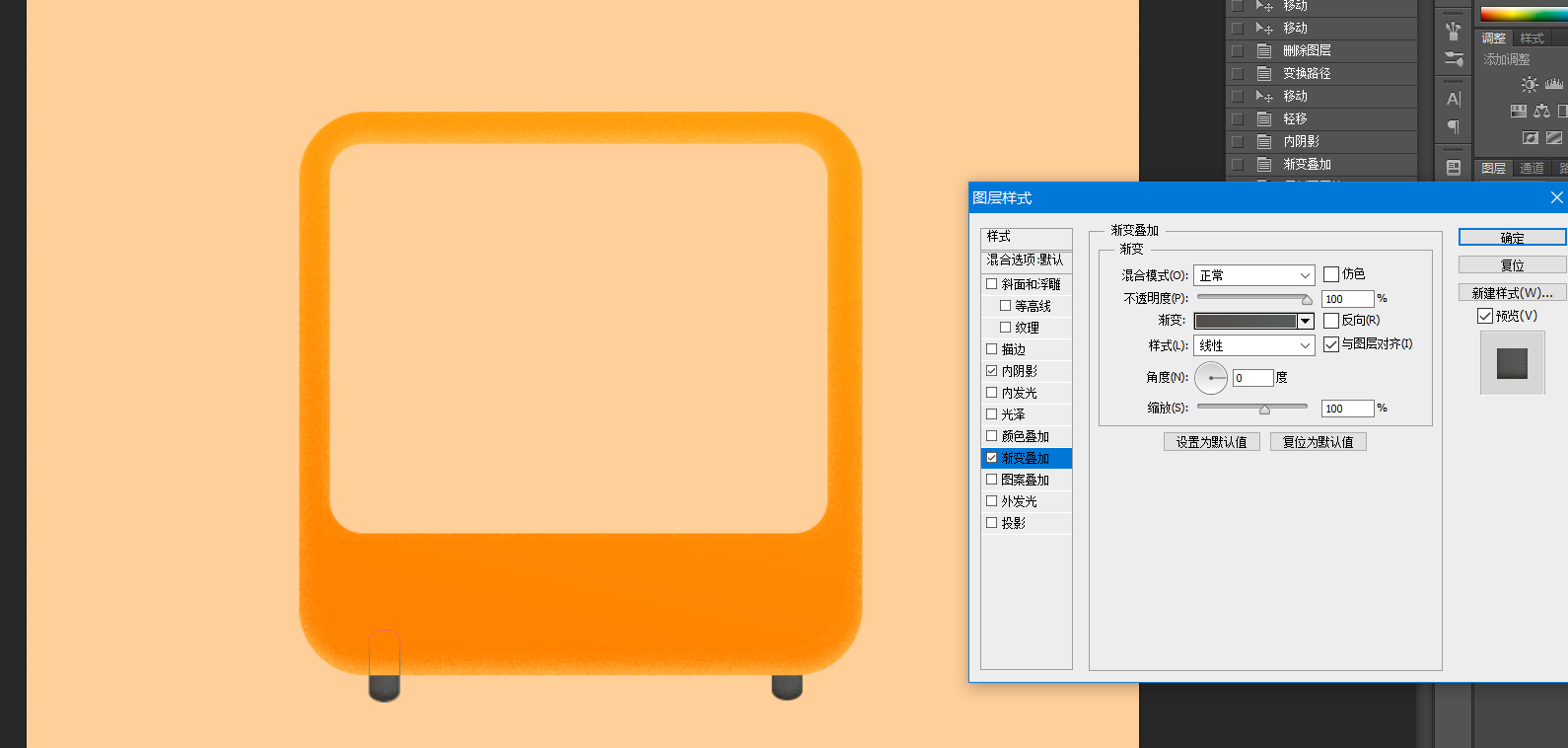
Task: Add a Hue/Saturation adjustment
Action: 1519,112
